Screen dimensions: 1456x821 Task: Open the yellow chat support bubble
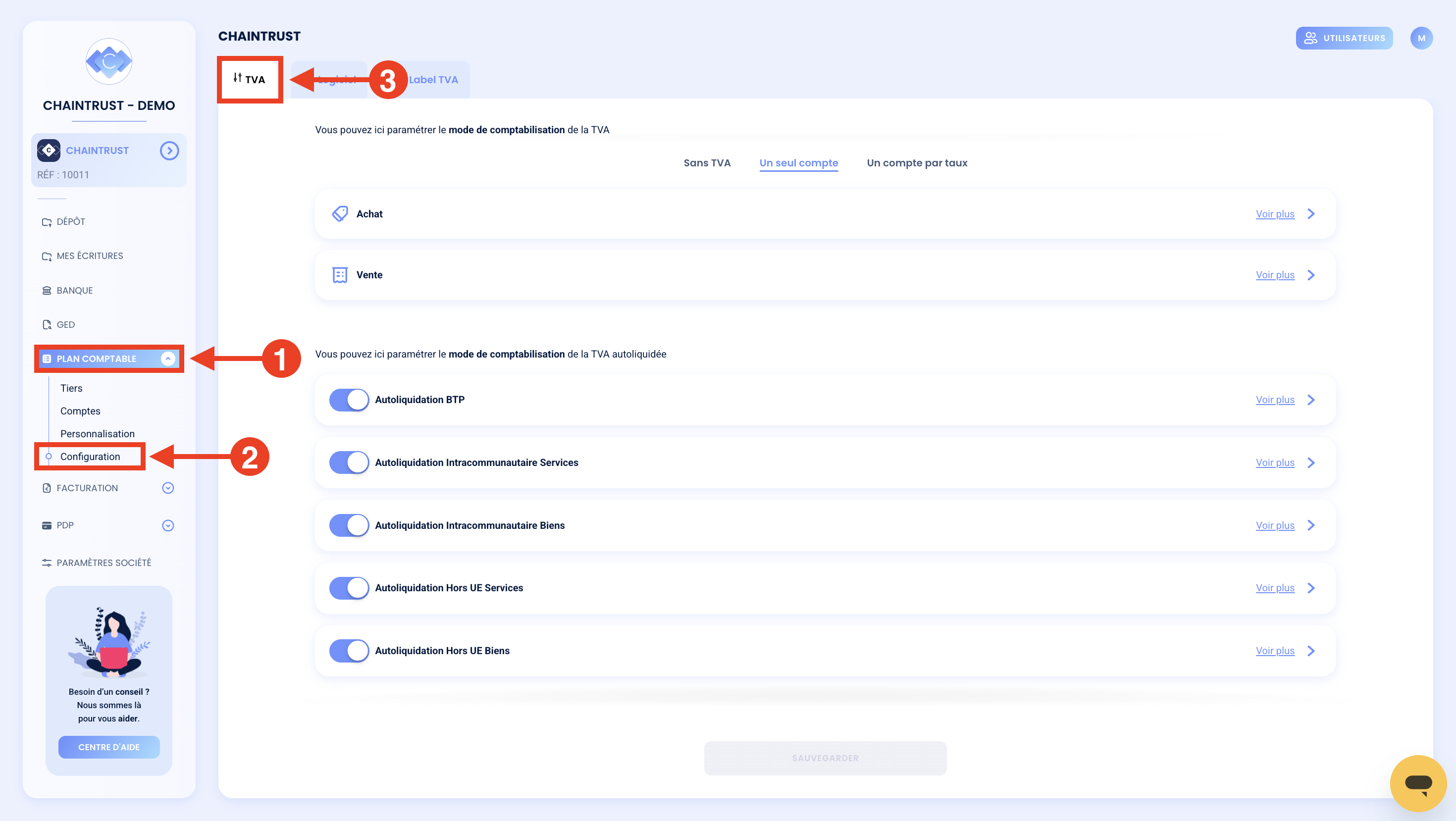click(x=1418, y=783)
